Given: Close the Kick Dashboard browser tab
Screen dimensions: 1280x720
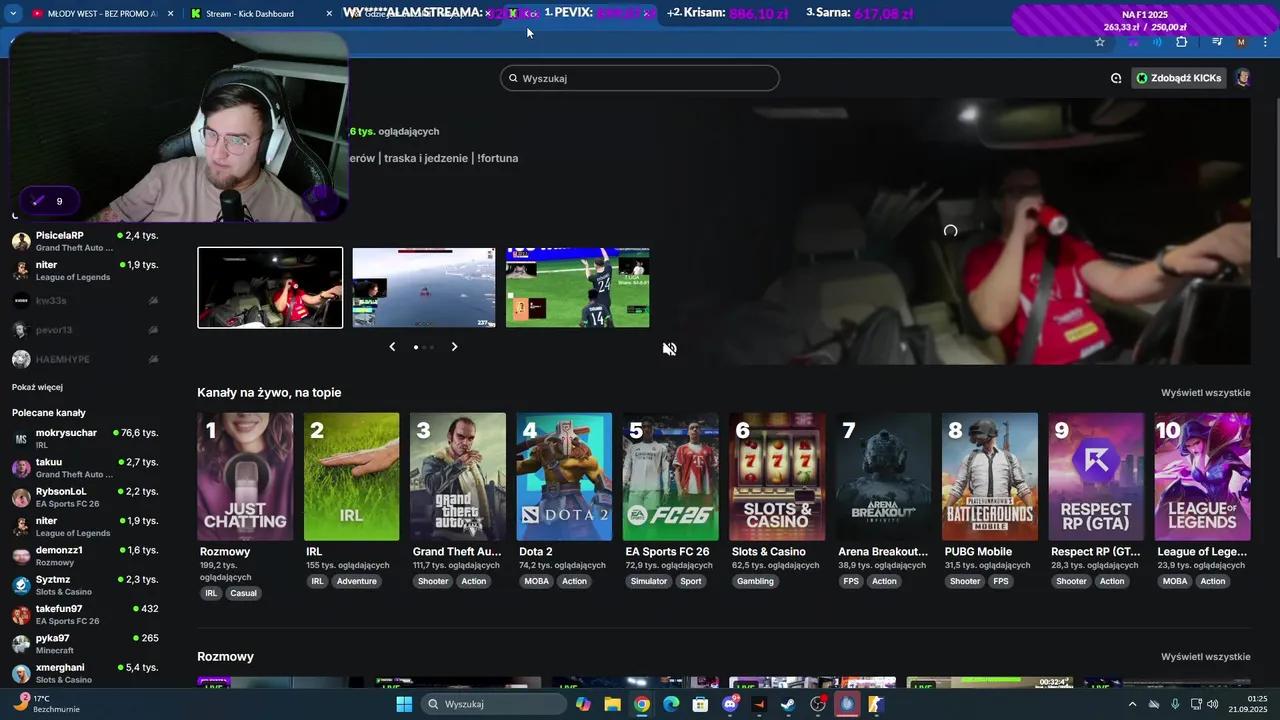Looking at the screenshot, I should coord(330,14).
